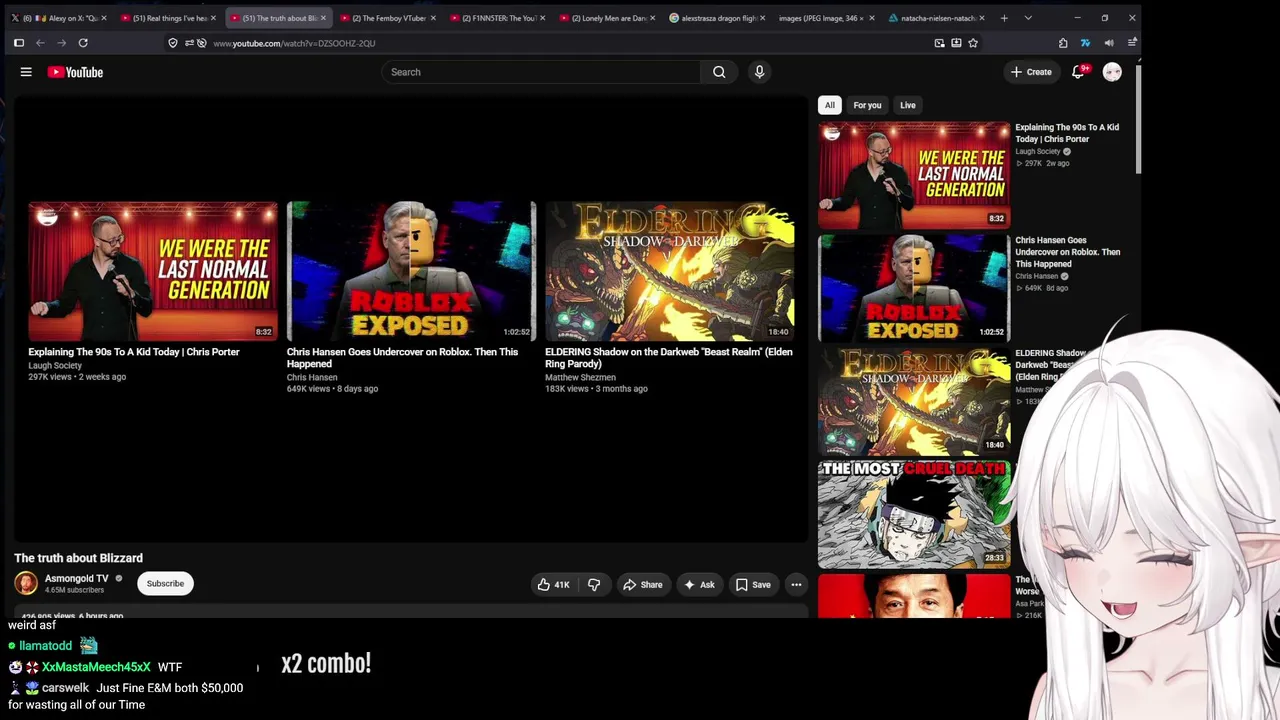Screen dimensions: 1280x720
Task: Click the Ask button
Action: [x=698, y=584]
